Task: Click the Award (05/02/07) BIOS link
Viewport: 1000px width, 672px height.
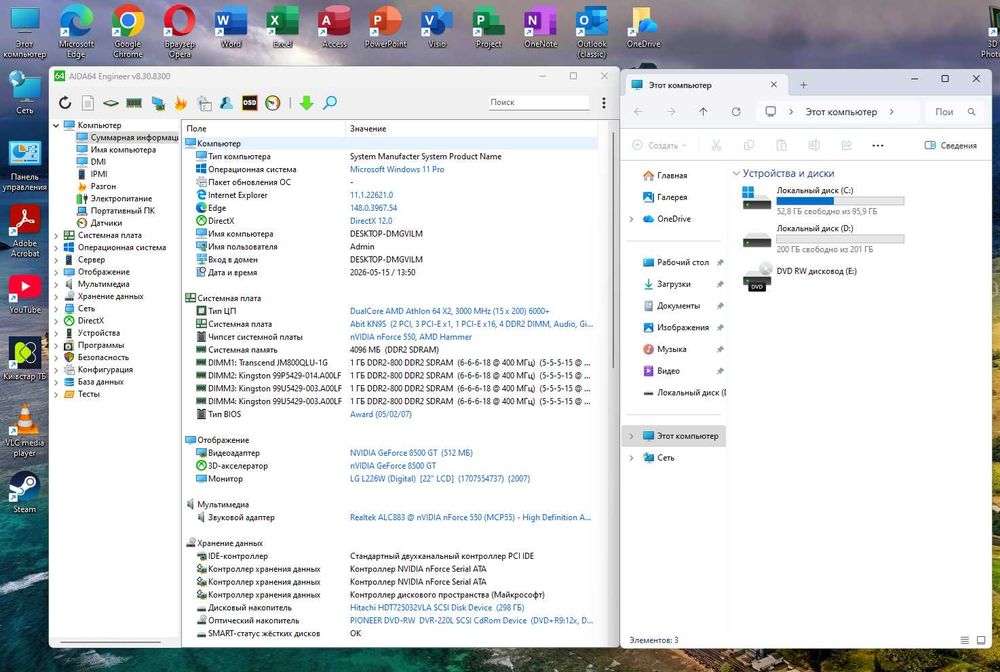Action: 381,414
